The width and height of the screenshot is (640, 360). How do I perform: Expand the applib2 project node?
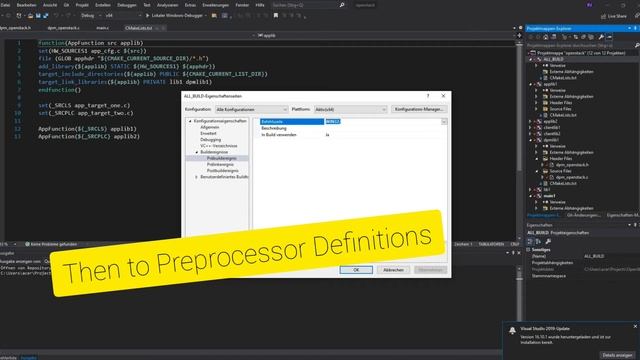(x=531, y=121)
